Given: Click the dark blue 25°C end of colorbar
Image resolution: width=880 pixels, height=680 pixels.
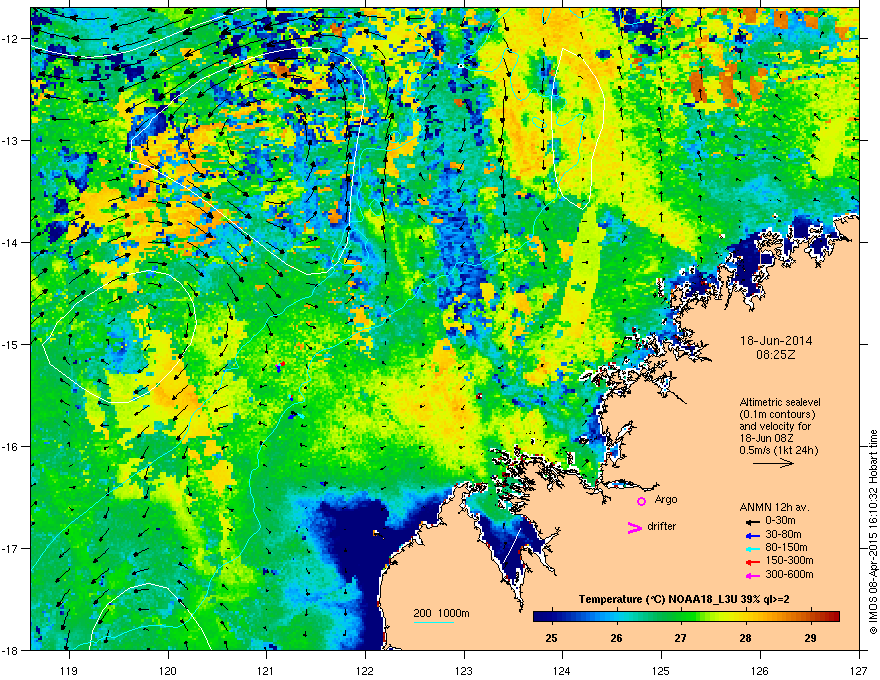Looking at the screenshot, I should [x=542, y=617].
